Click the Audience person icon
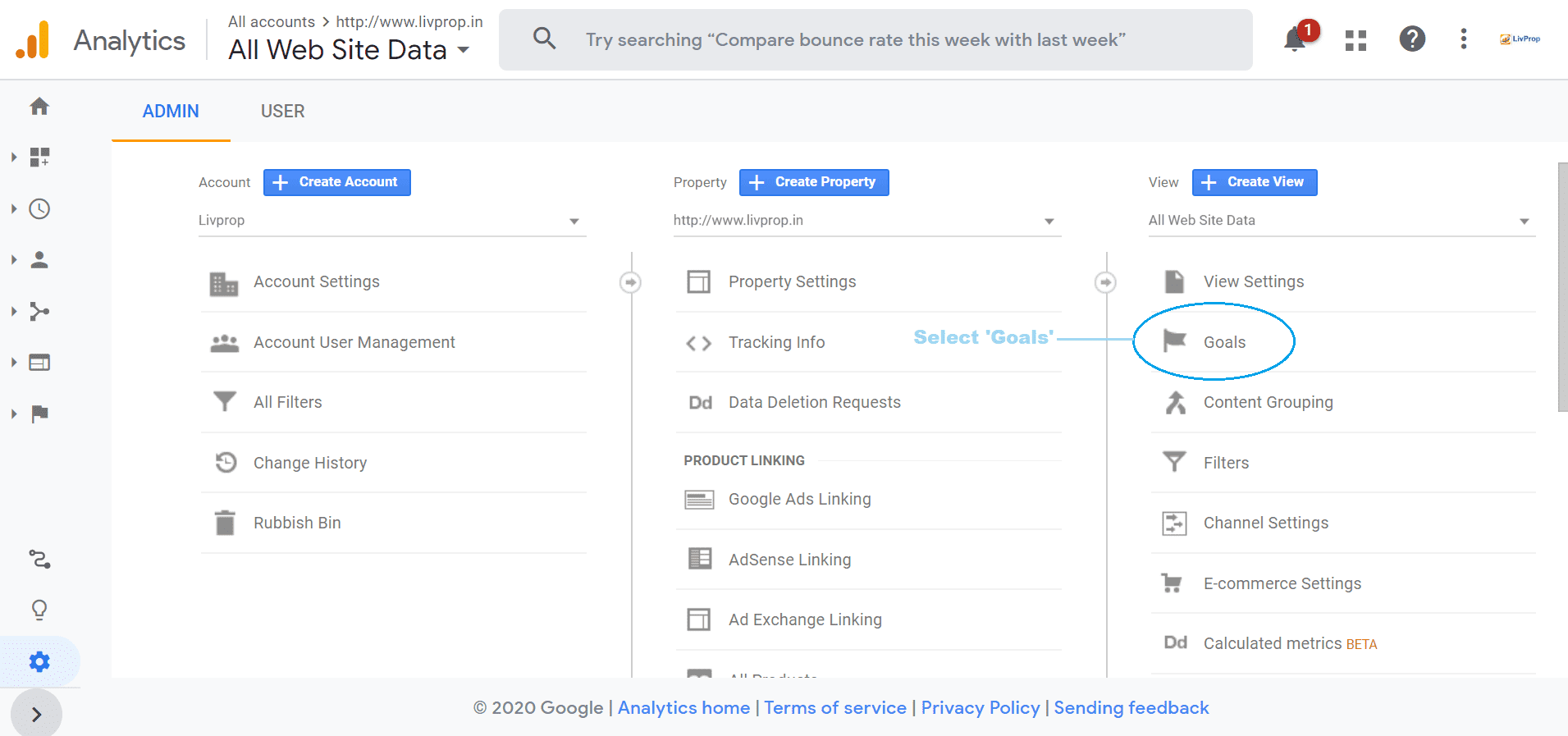This screenshot has height=736, width=1568. point(39,260)
